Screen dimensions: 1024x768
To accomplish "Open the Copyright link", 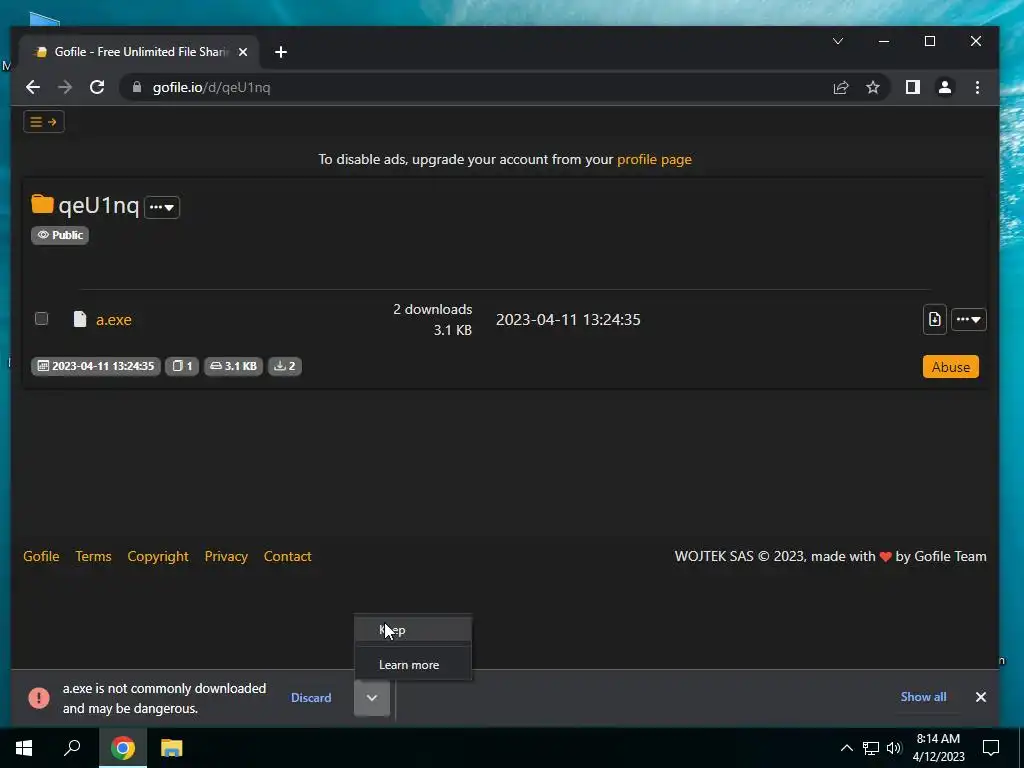I will [158, 556].
